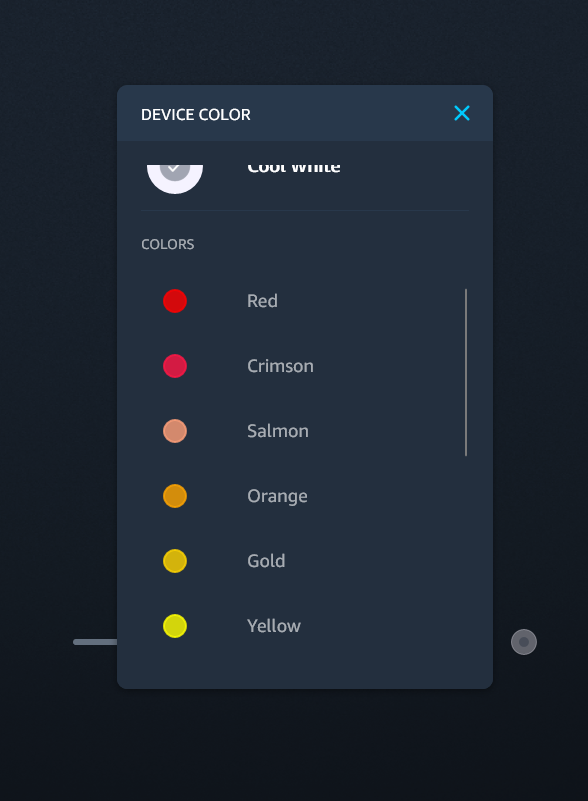The width and height of the screenshot is (588, 801).
Task: Click the Orange text label
Action: [277, 496]
